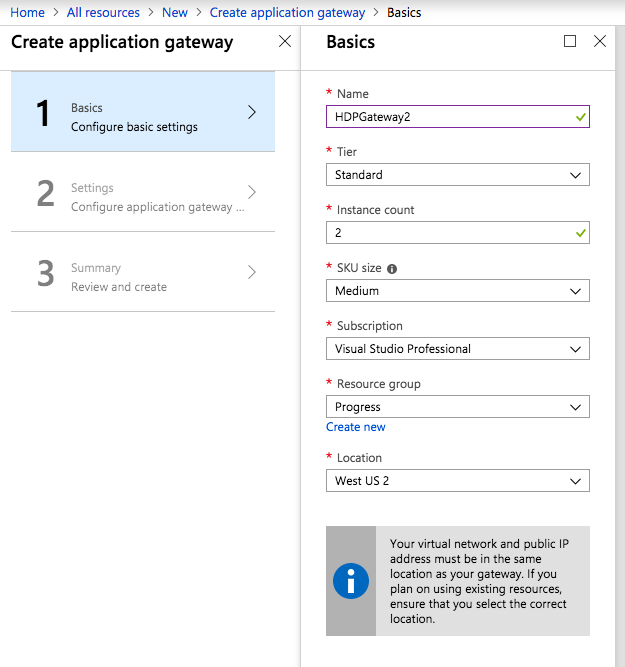Maximize the Basics blade
The image size is (625, 667).
(x=570, y=41)
